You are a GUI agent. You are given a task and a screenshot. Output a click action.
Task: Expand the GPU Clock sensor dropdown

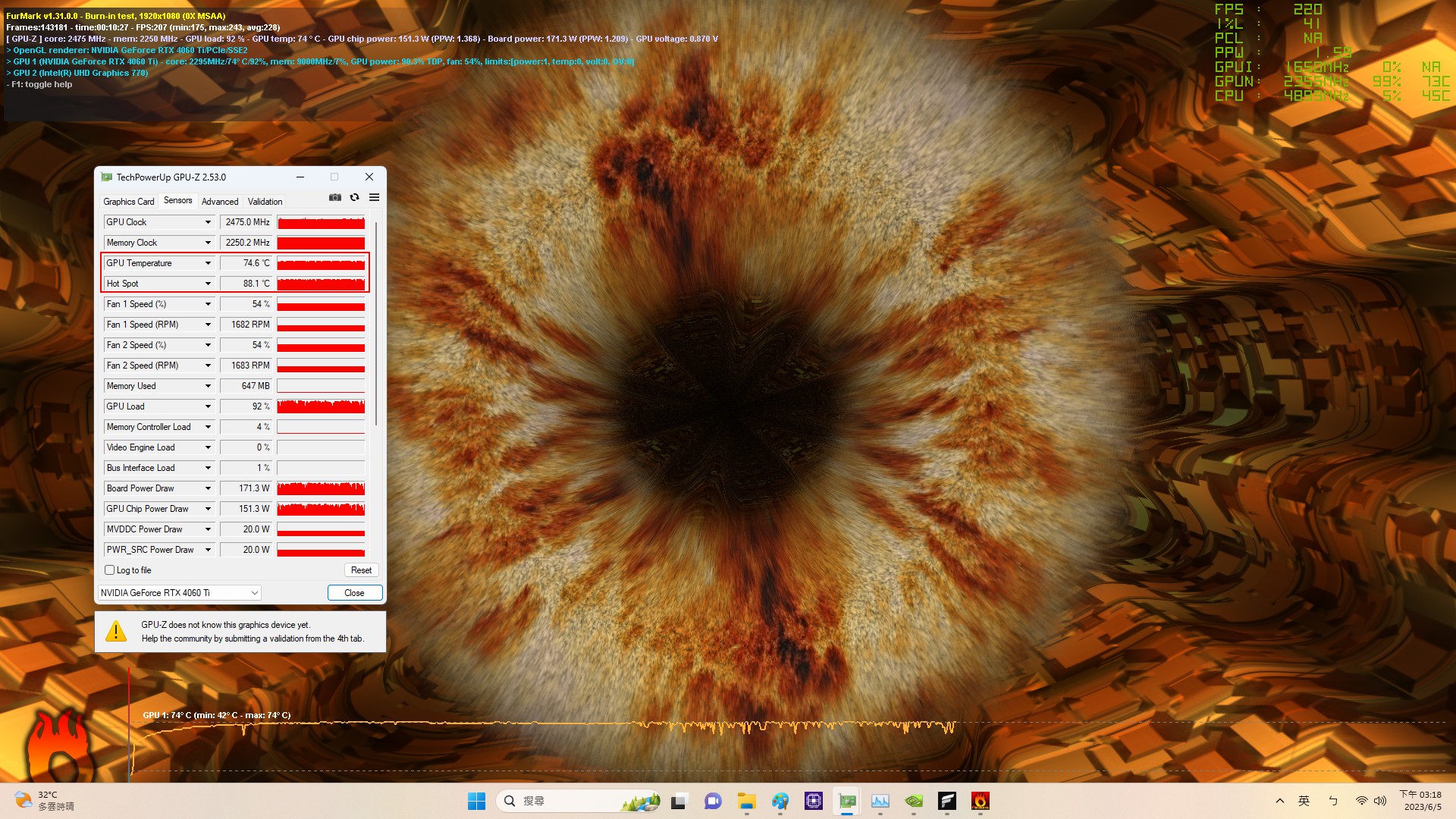pyautogui.click(x=208, y=222)
